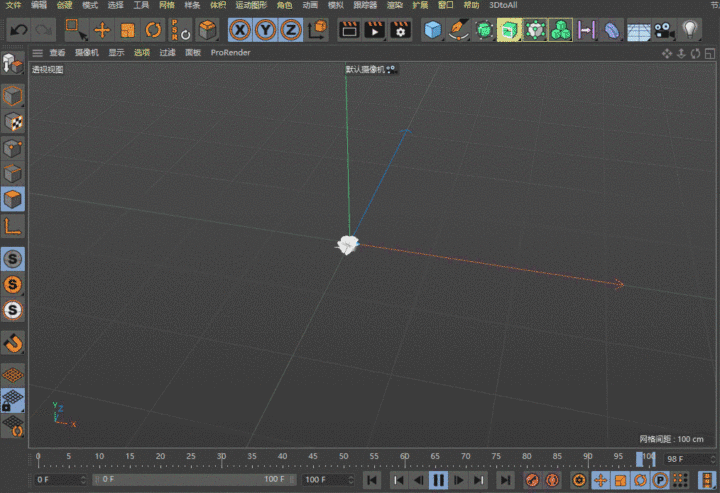Click the timeline playhead marker near 100
The image size is (720, 493).
click(639, 459)
